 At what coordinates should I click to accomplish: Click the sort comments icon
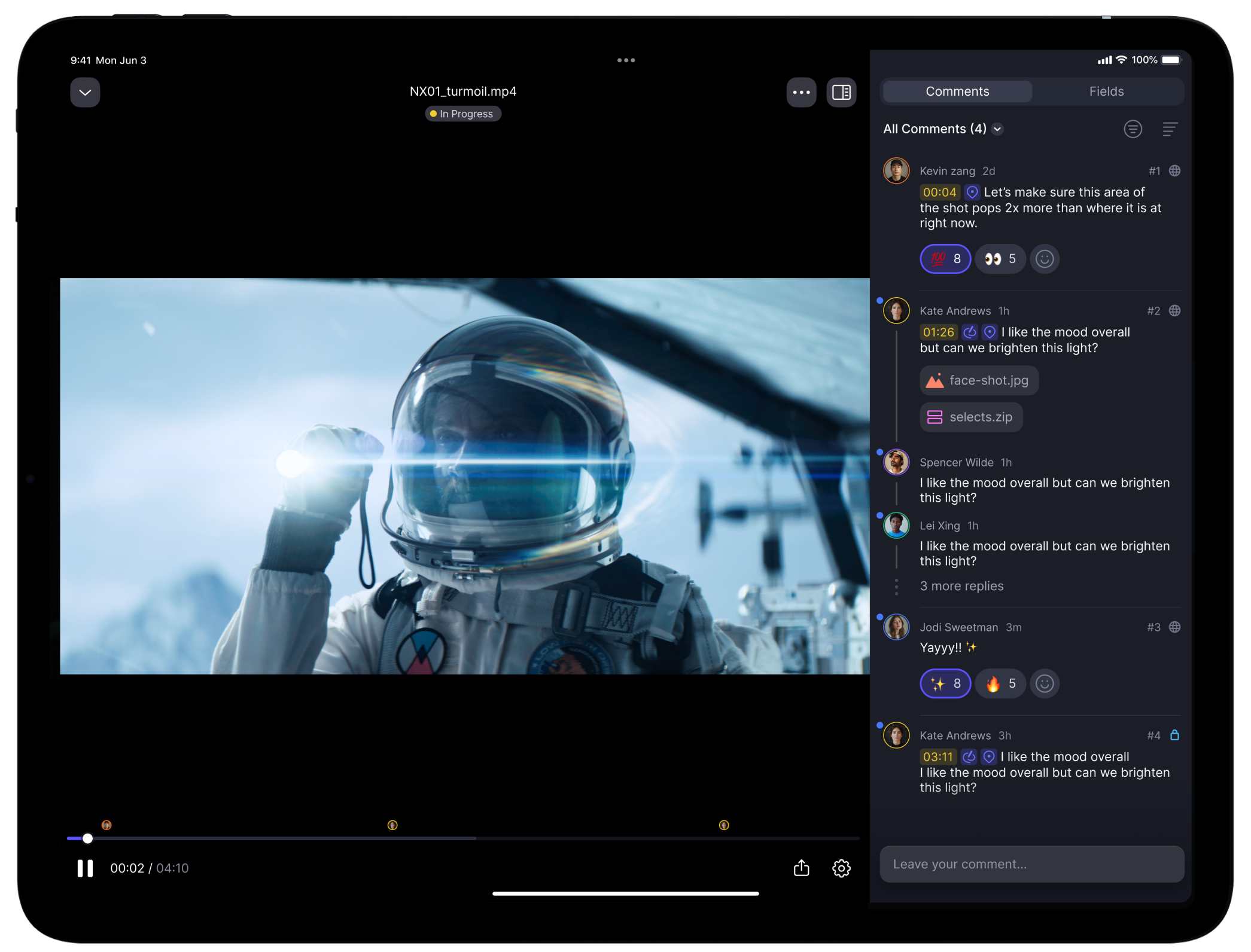(x=1170, y=129)
